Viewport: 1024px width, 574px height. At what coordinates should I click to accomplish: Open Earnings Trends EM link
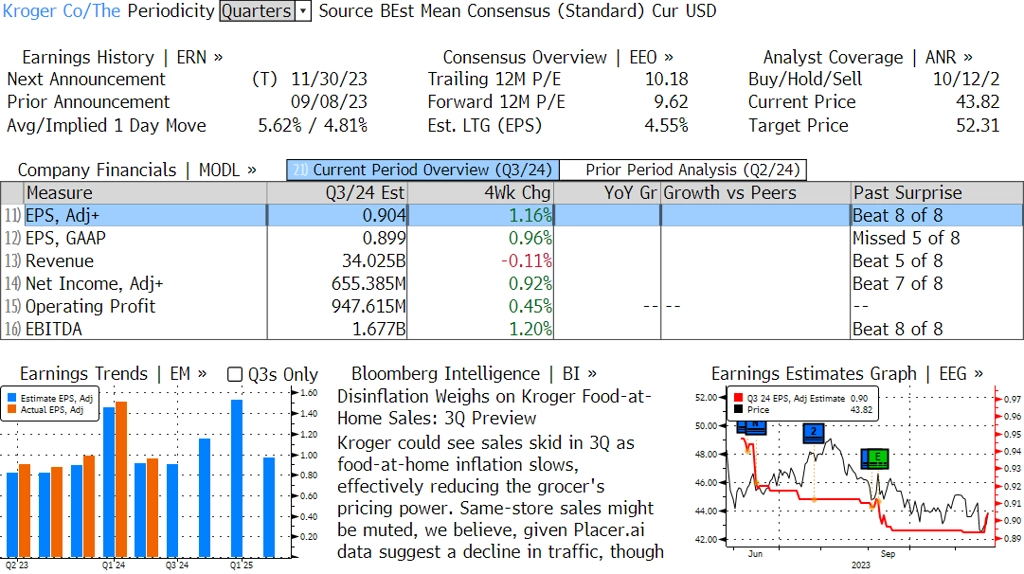click(x=113, y=374)
